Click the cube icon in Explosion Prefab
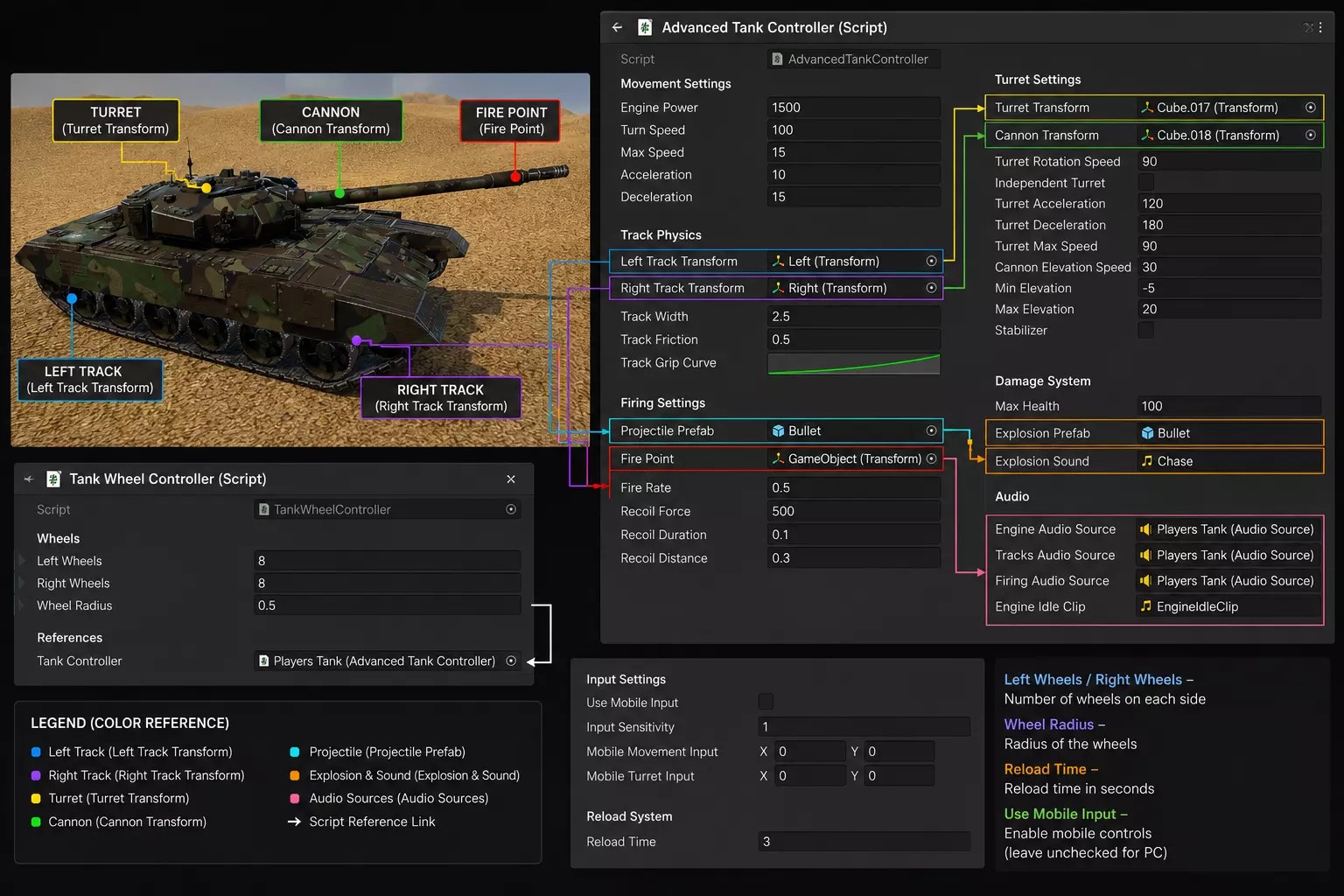This screenshot has width=1344, height=896. pos(1147,433)
